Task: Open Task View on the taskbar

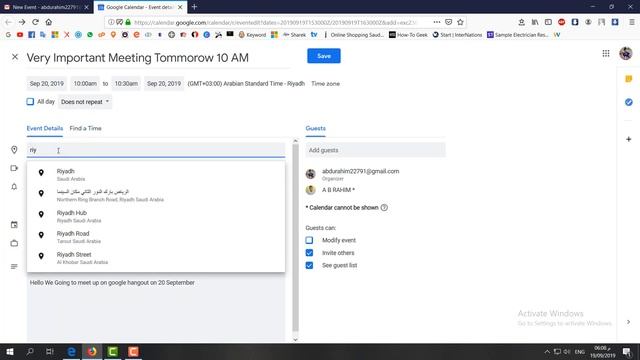Action: [x=50, y=351]
